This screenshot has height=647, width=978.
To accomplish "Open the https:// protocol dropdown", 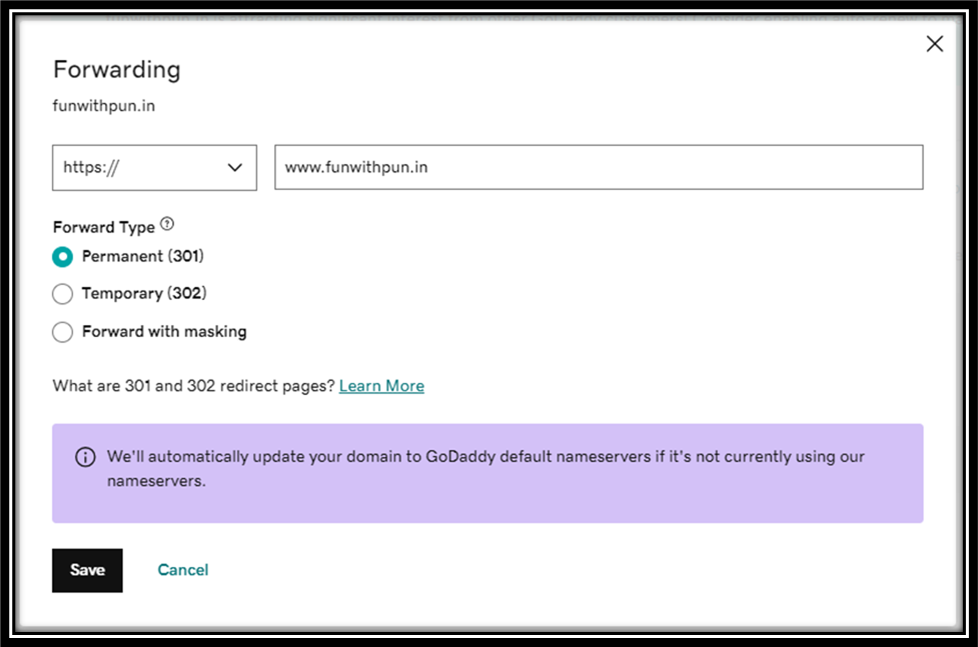I will click(x=154, y=168).
